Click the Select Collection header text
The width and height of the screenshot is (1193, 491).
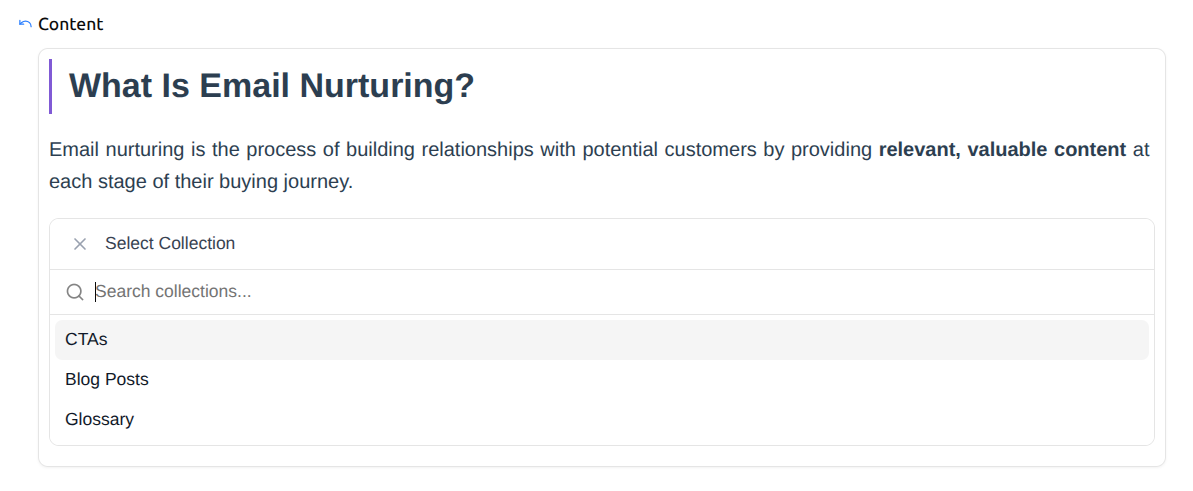click(170, 244)
